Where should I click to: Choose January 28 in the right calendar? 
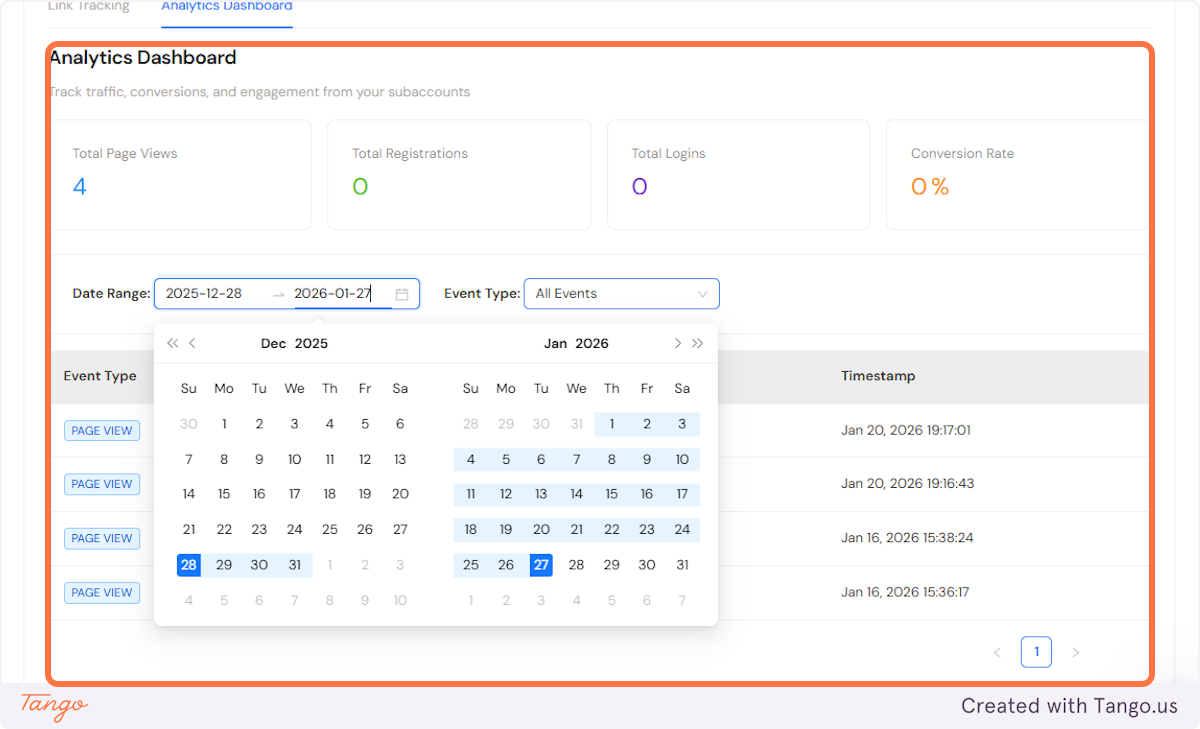tap(576, 565)
